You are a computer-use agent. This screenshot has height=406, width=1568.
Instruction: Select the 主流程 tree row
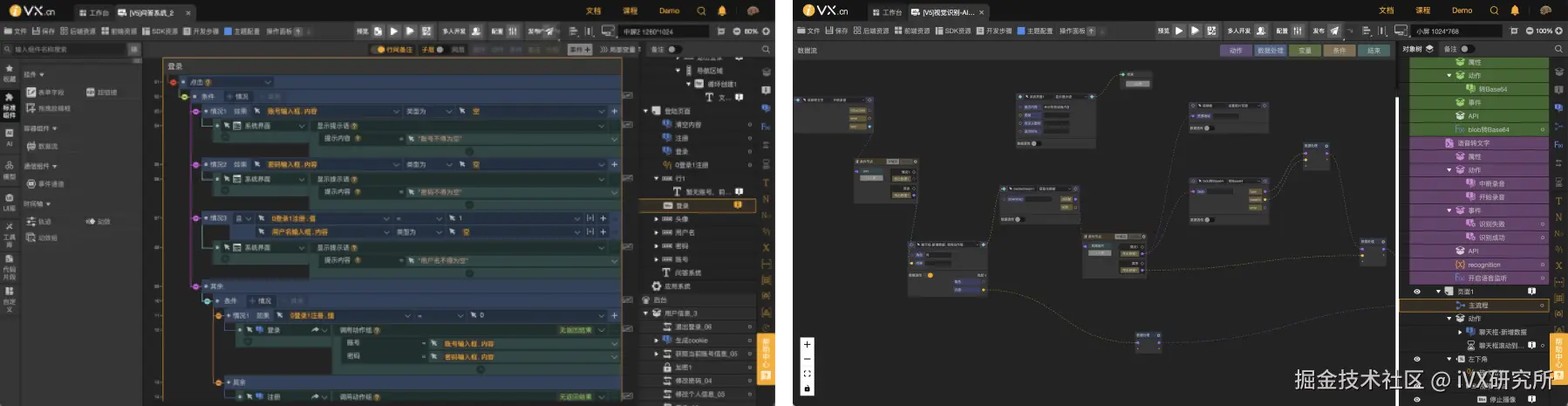coord(1474,306)
